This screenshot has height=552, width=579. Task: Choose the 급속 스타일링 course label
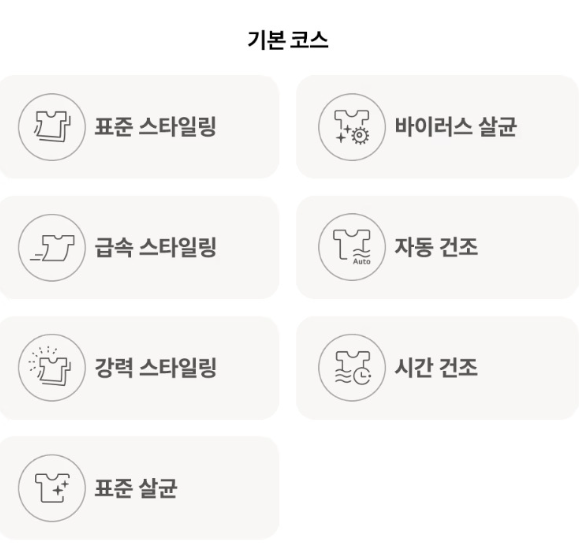155,247
